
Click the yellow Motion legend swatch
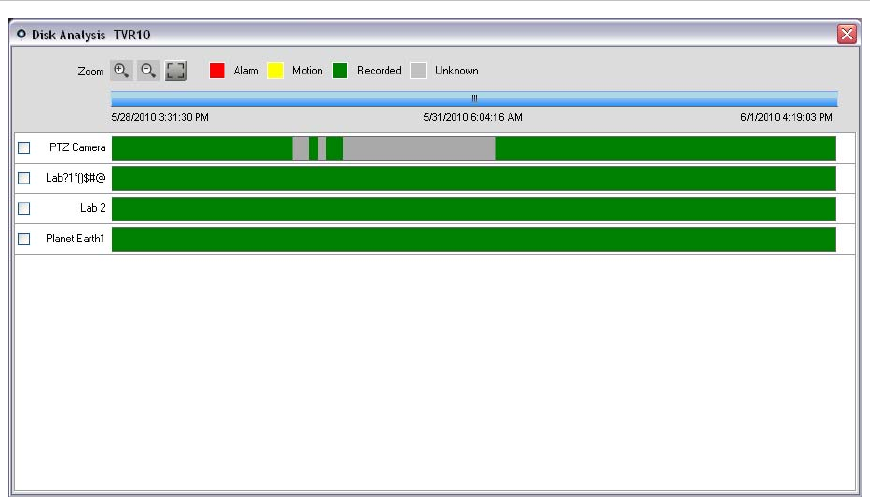tap(275, 70)
